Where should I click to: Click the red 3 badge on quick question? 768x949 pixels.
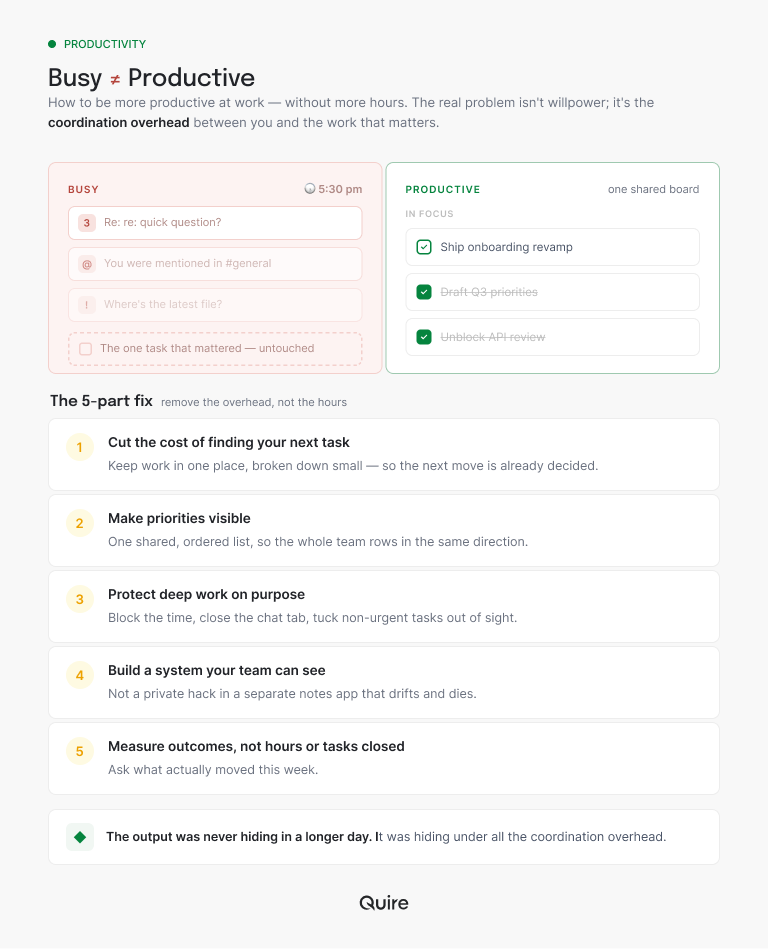coord(87,223)
